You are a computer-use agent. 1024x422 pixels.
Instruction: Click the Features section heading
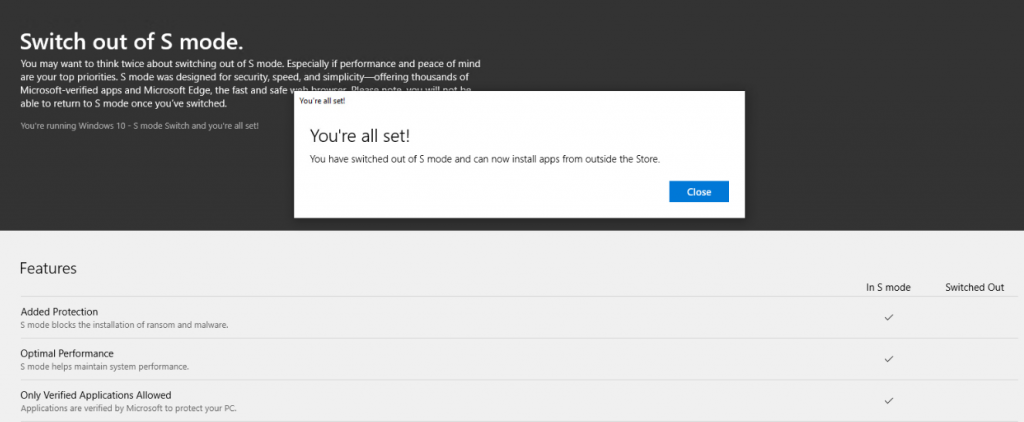point(48,268)
